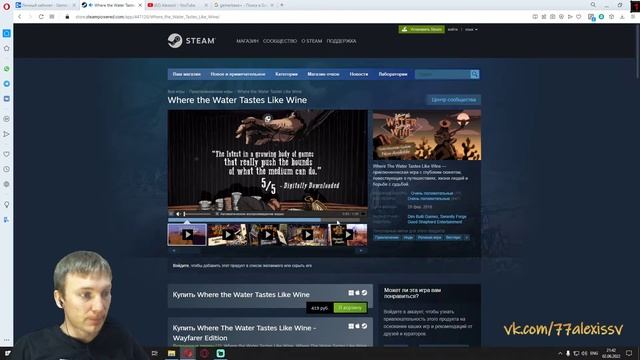This screenshot has width=640, height=360.
Task: Open Ваш магазин store tab
Action: coord(187,74)
